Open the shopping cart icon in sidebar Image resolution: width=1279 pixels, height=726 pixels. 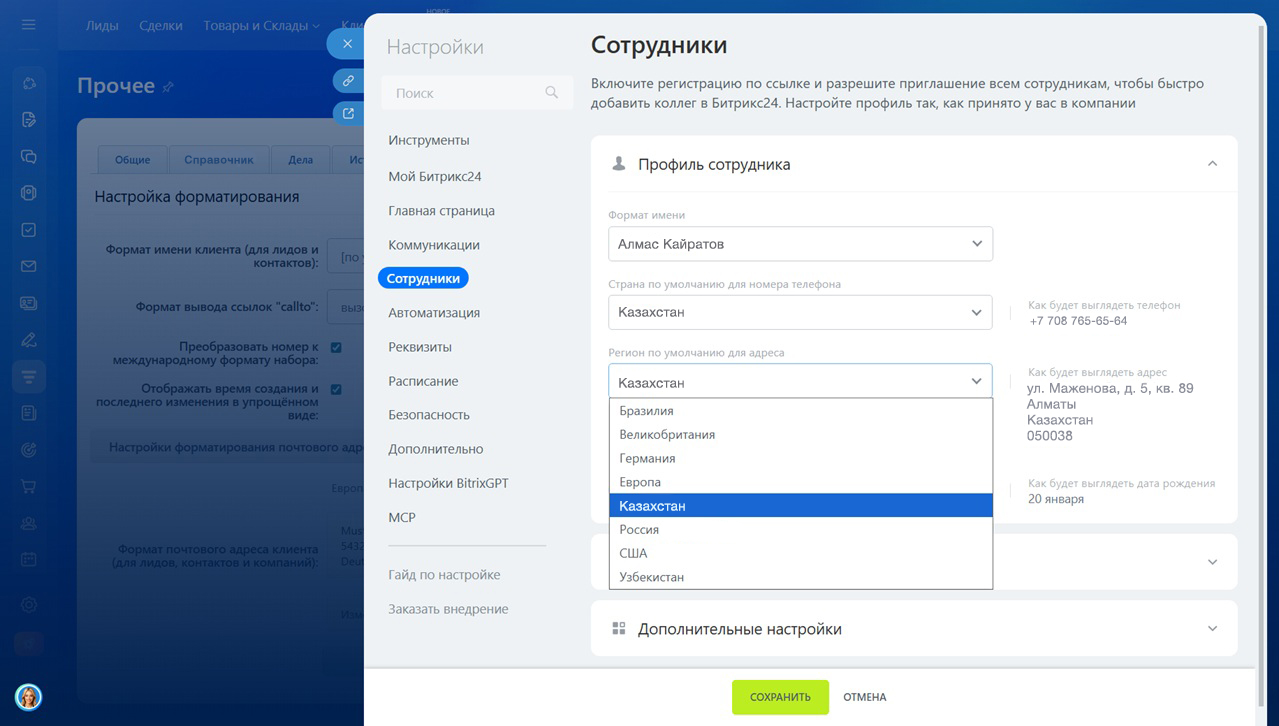tap(29, 487)
